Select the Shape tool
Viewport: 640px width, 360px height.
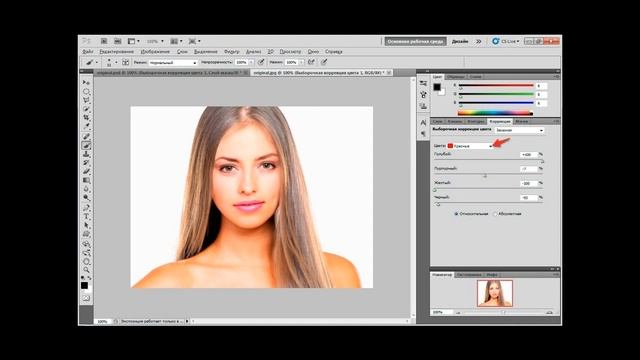pyautogui.click(x=86, y=234)
